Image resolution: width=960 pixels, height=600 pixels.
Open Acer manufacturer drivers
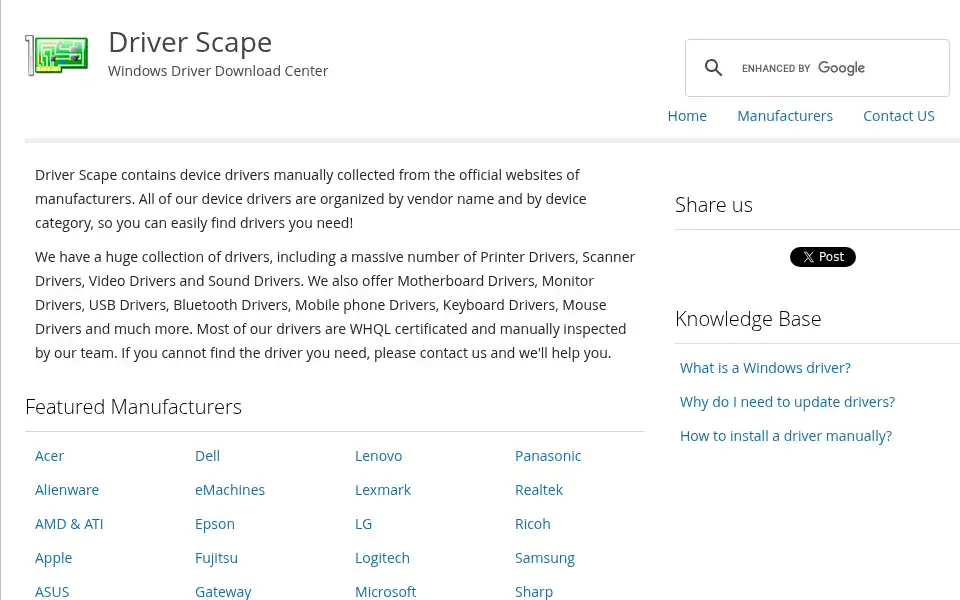[x=49, y=456]
